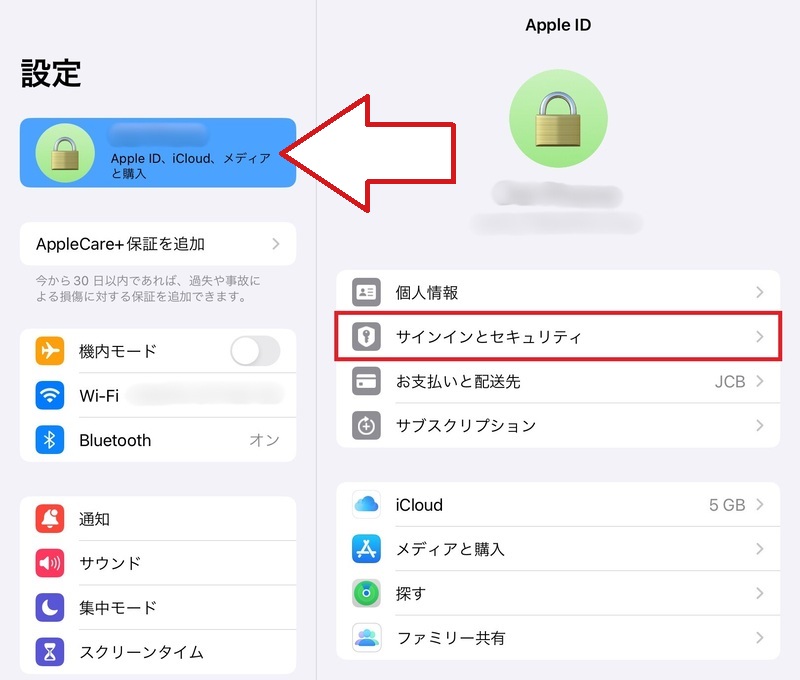Open 探す via the green Find My icon
Screen dimensions: 800x680
366,593
